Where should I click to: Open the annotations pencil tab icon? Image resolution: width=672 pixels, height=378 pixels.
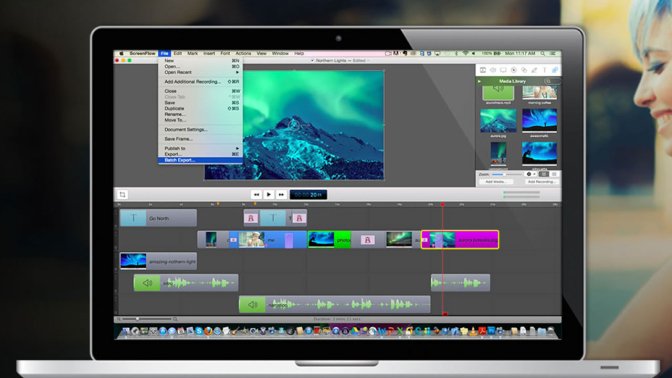pos(534,70)
